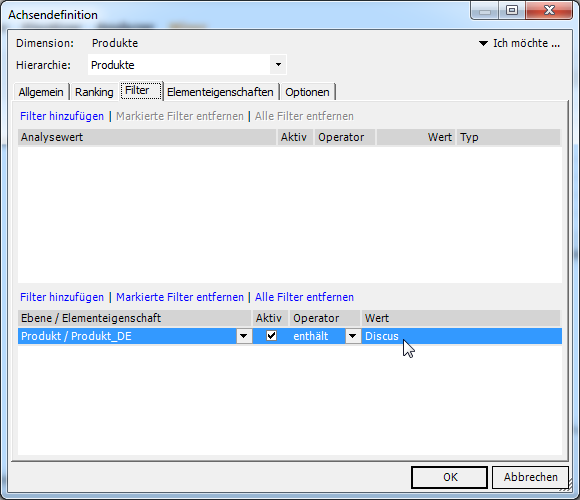This screenshot has width=580, height=500.
Task: Click active Alle Filter entfernen link
Action: (304, 297)
